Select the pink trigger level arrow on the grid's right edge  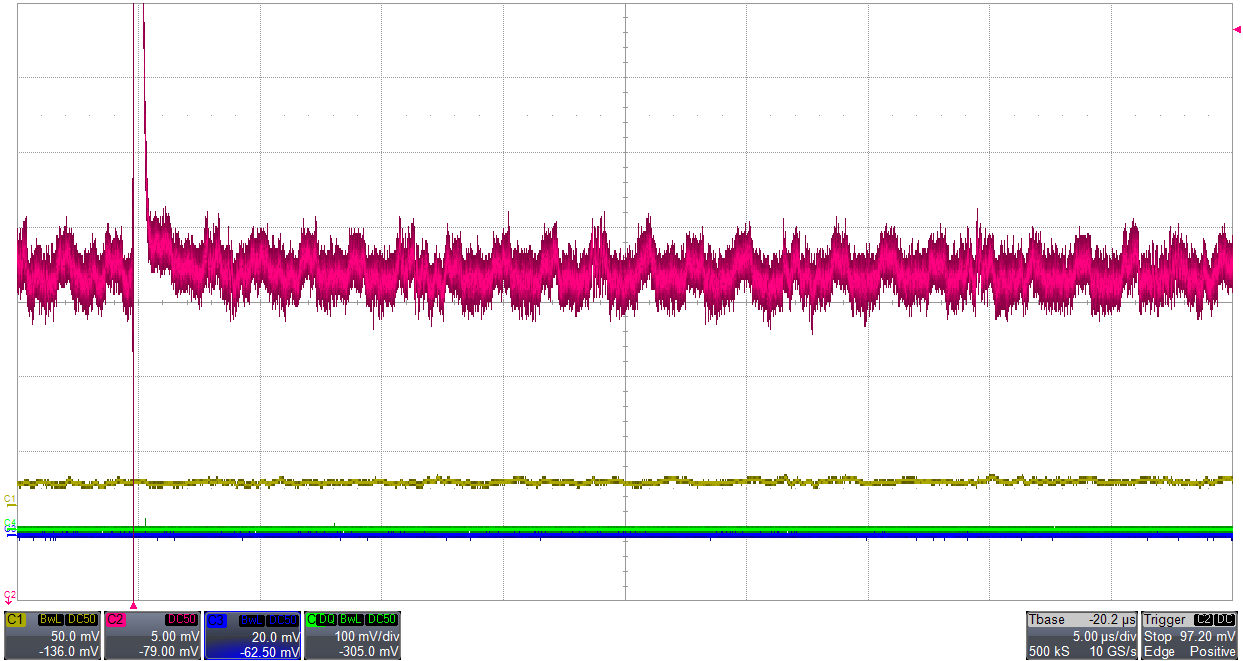[x=1237, y=30]
